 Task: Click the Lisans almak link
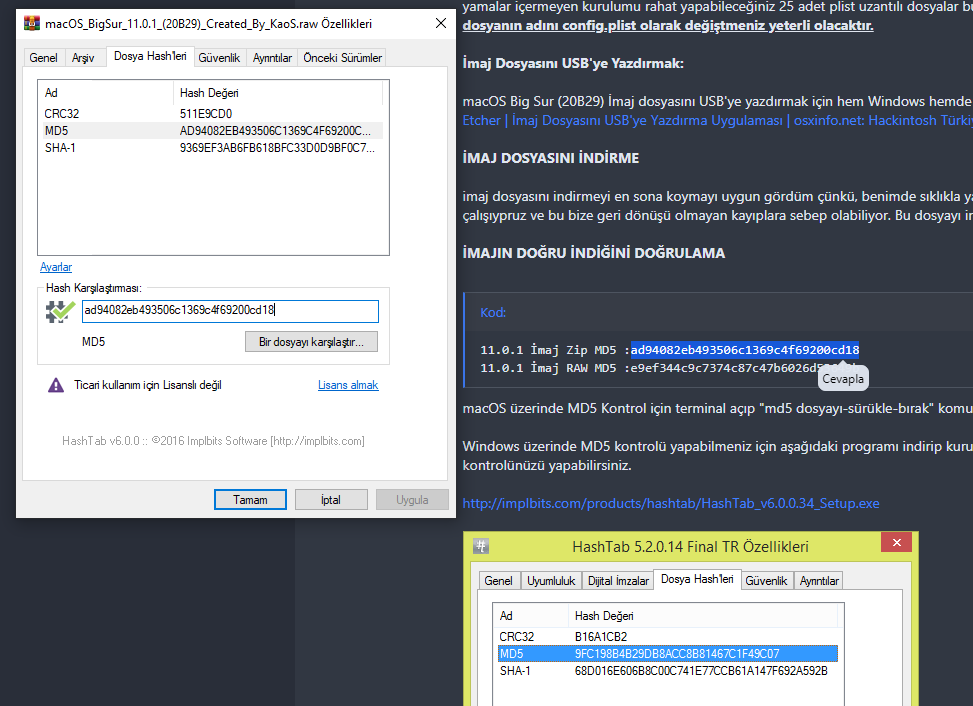coord(348,385)
